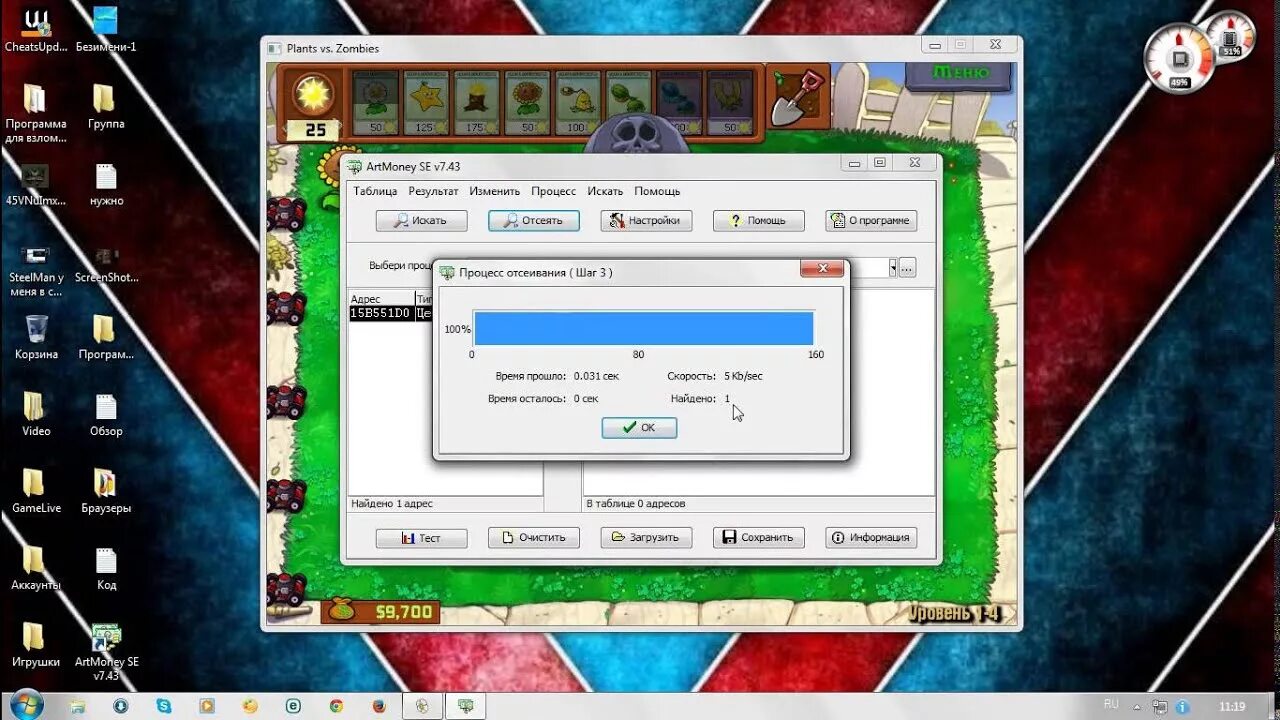Open the Браузеры folder icon
This screenshot has height=720, width=1280.
pyautogui.click(x=106, y=491)
